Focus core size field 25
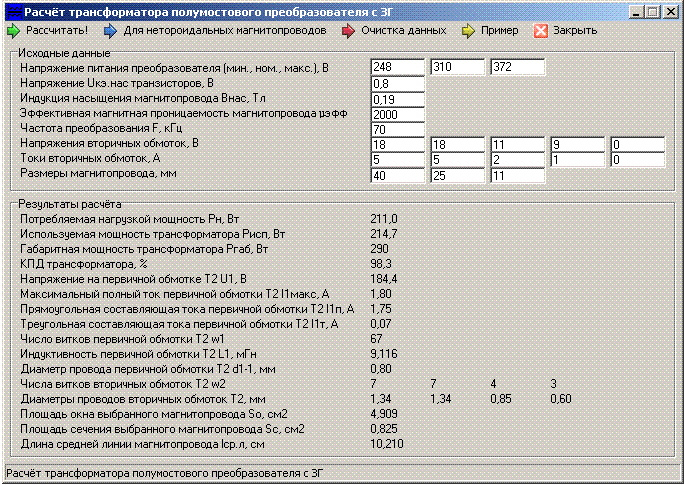Image resolution: width=684 pixels, height=485 pixels. point(458,176)
